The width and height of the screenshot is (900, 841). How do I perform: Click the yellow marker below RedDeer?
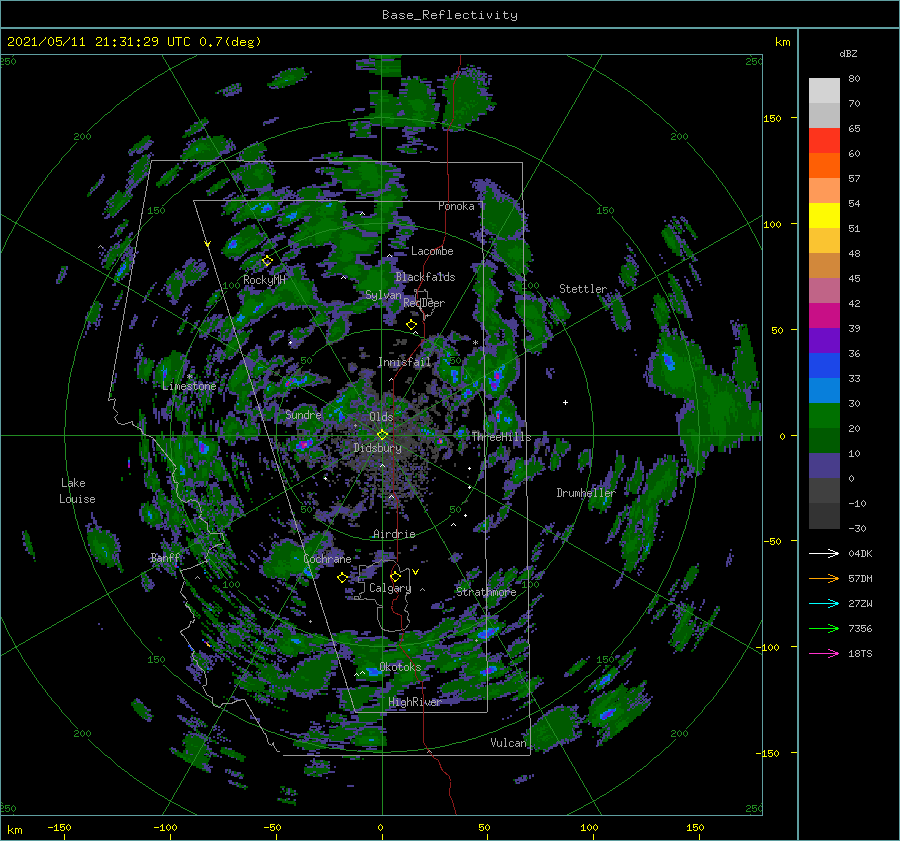(411, 325)
